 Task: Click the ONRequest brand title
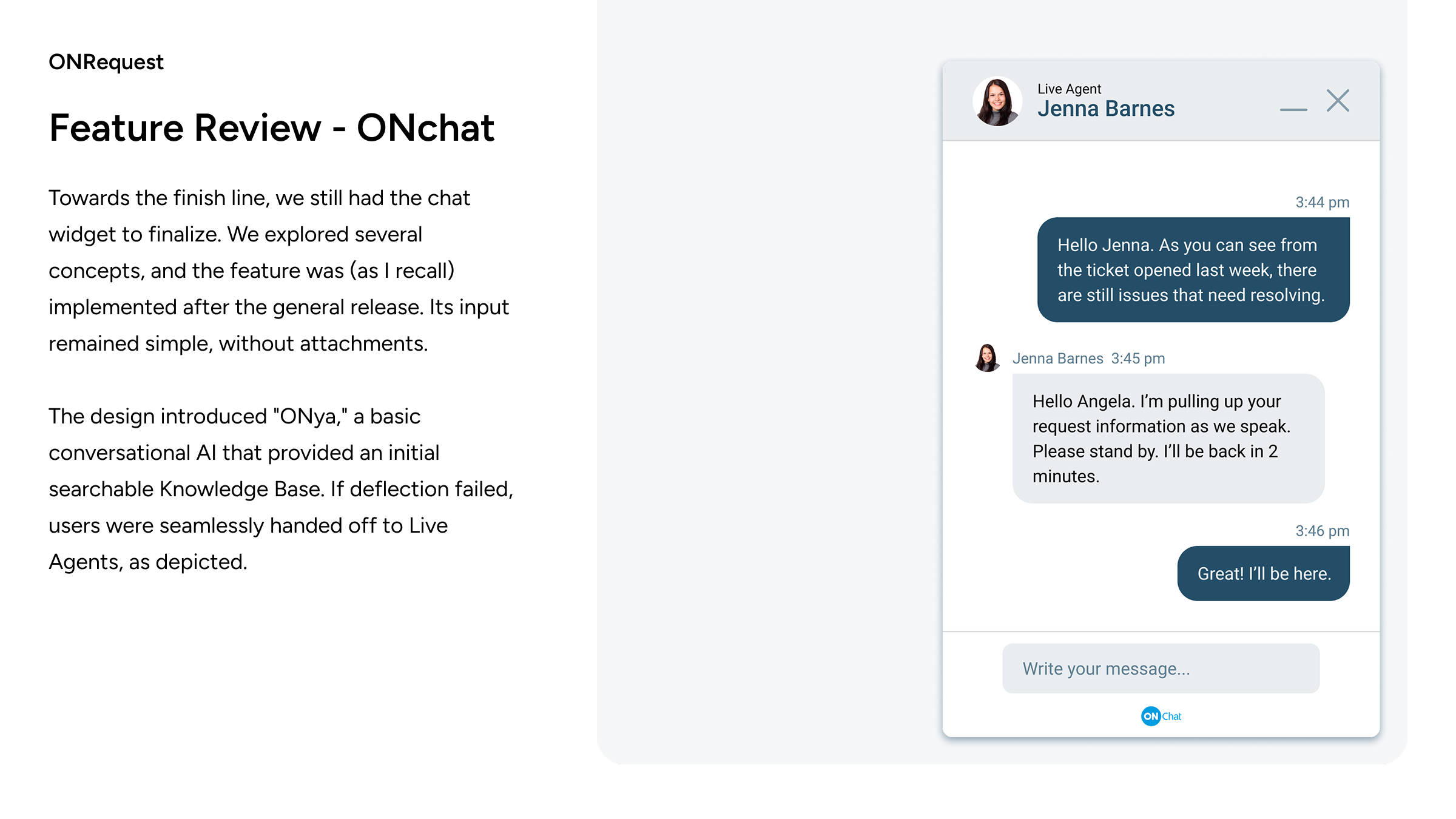click(x=106, y=62)
